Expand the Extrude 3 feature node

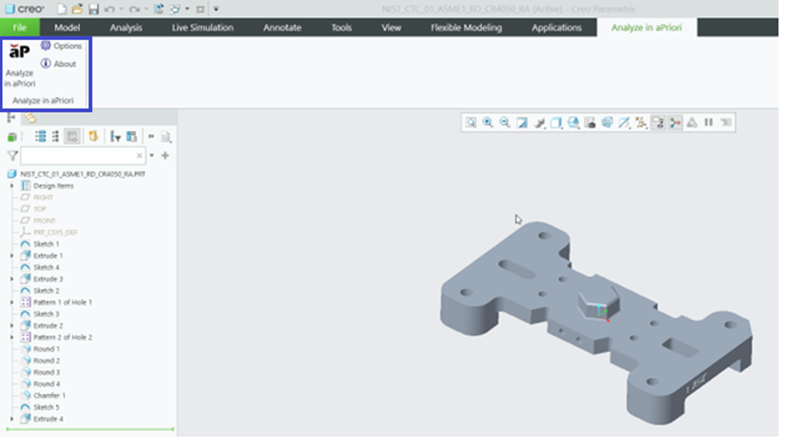11,279
